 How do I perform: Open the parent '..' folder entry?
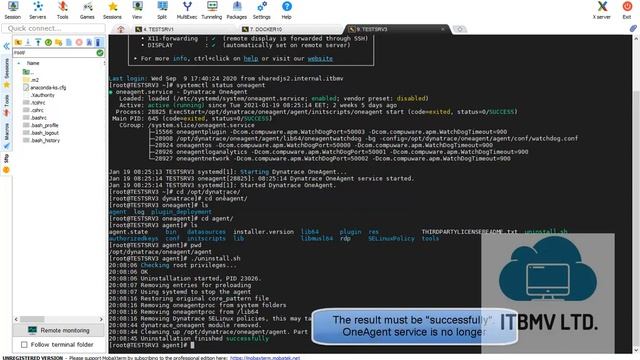pos(29,72)
